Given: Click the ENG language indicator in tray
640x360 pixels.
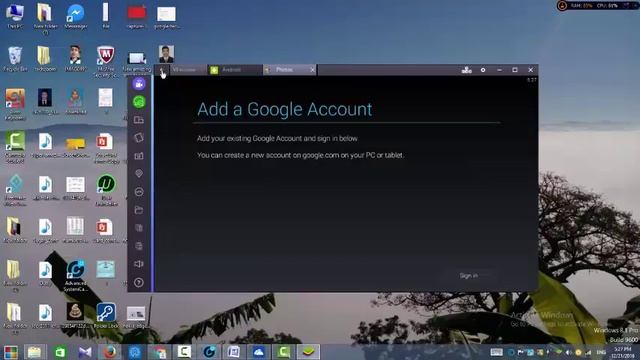Looking at the screenshot, I should (601, 352).
